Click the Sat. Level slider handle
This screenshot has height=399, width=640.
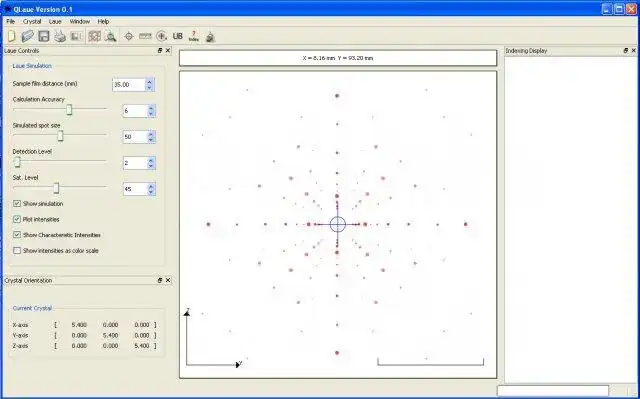click(56, 188)
